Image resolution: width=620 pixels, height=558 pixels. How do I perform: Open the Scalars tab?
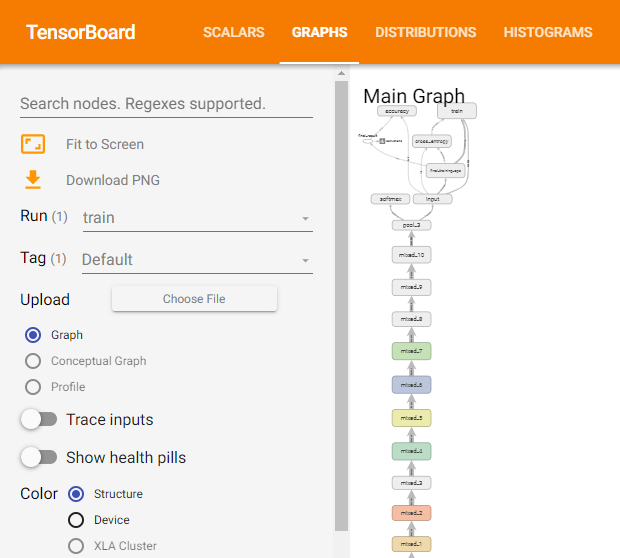pos(234,32)
